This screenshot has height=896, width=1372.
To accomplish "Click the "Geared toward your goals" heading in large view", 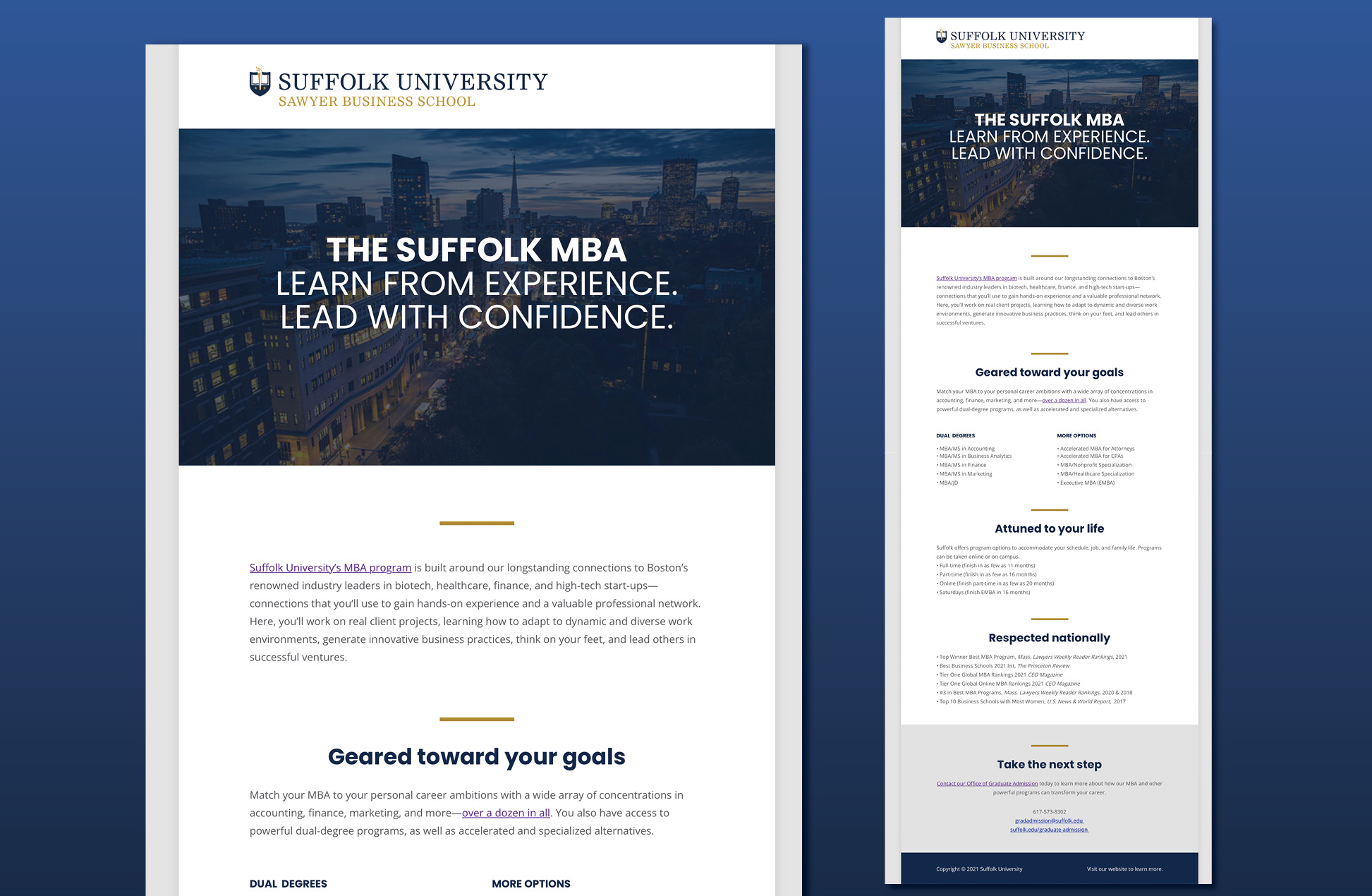I will pos(477,756).
